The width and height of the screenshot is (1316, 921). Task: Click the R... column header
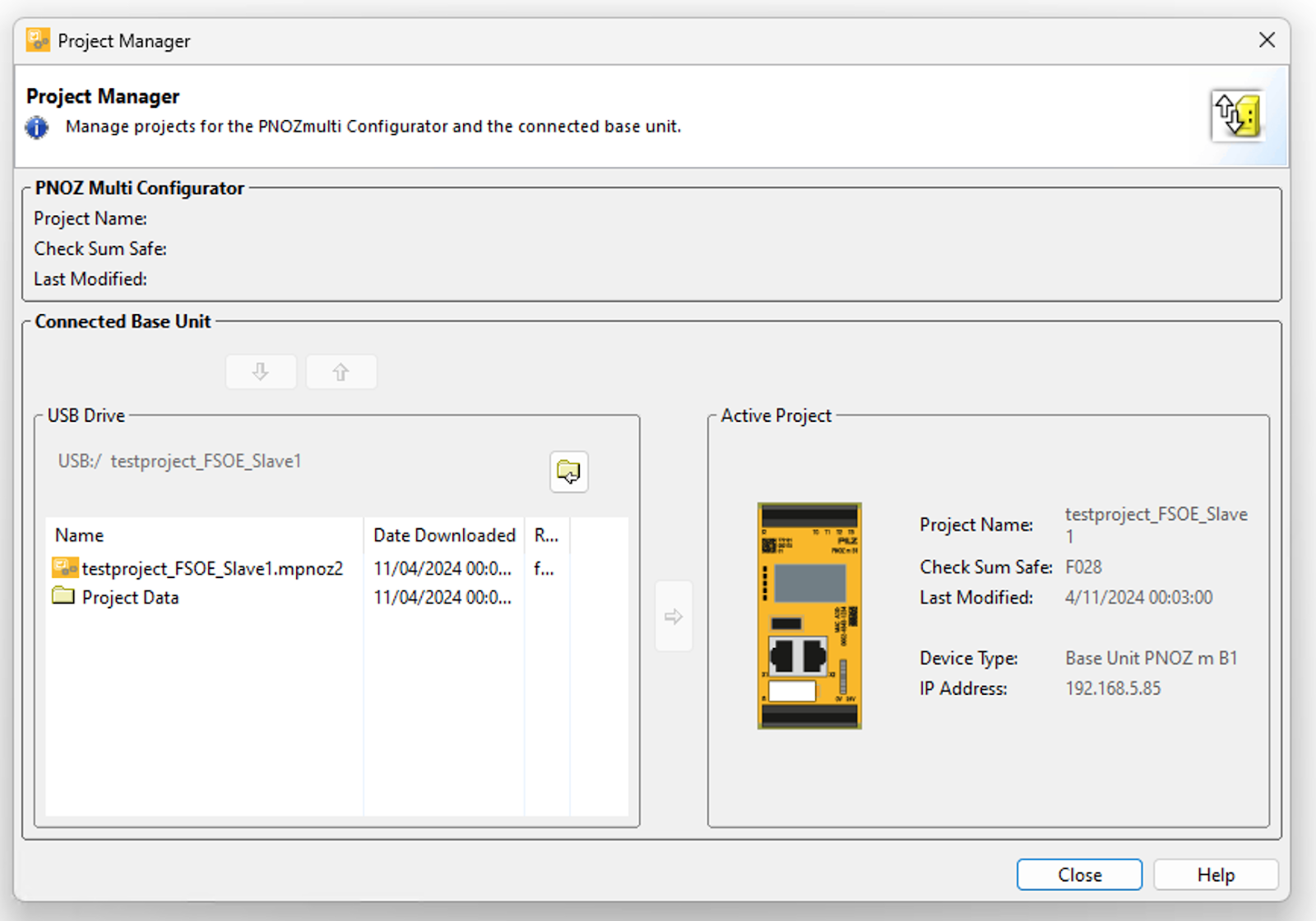point(547,535)
